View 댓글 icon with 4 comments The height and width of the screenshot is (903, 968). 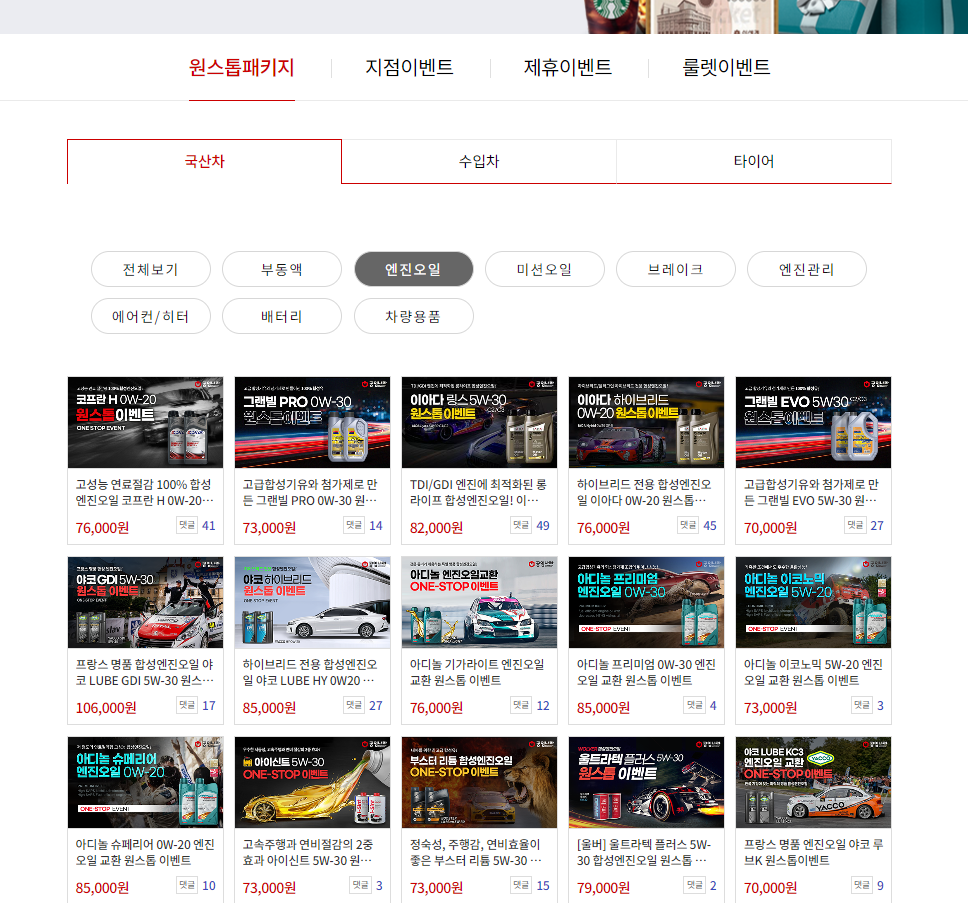695,705
